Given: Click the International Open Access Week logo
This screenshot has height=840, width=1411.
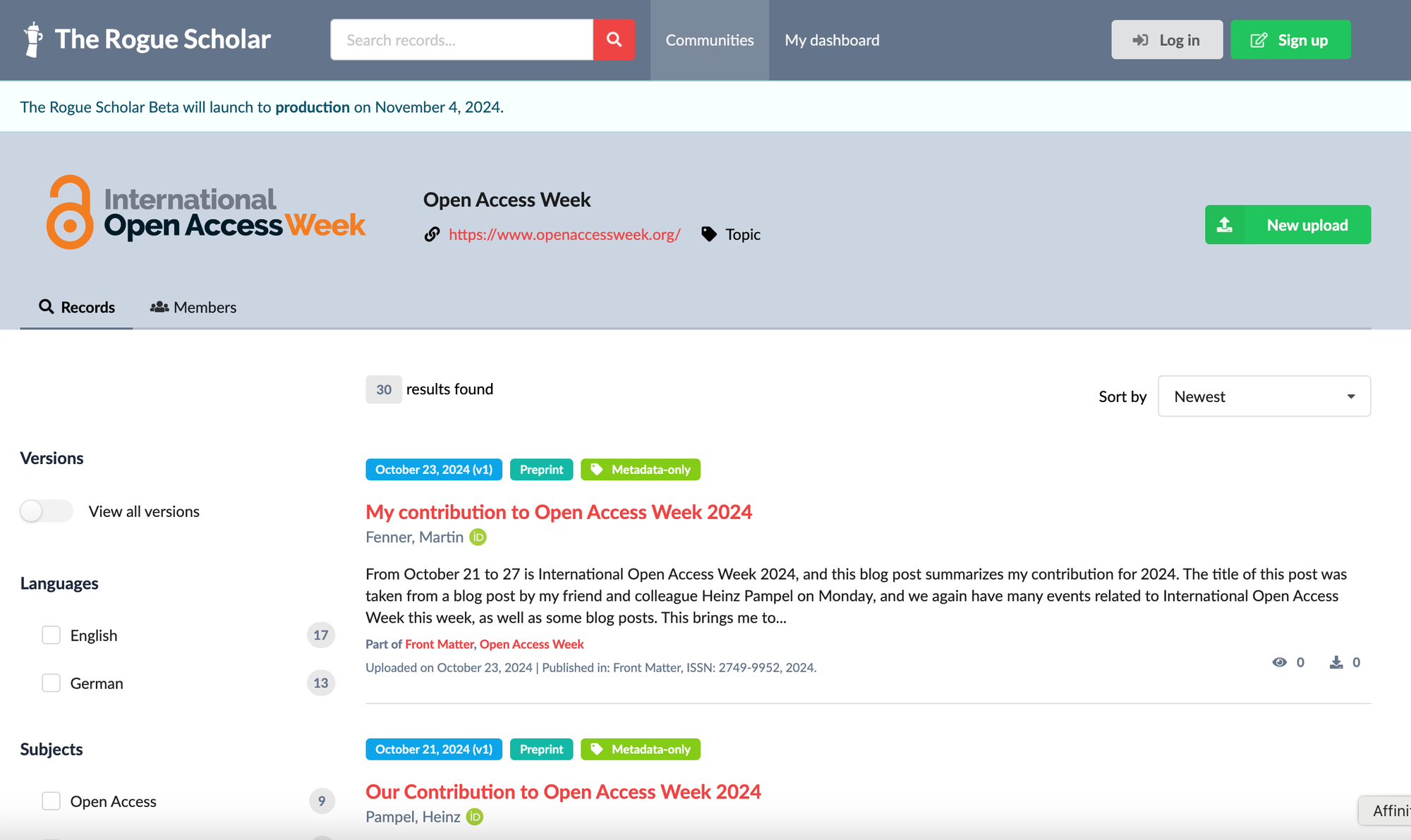Looking at the screenshot, I should point(205,212).
